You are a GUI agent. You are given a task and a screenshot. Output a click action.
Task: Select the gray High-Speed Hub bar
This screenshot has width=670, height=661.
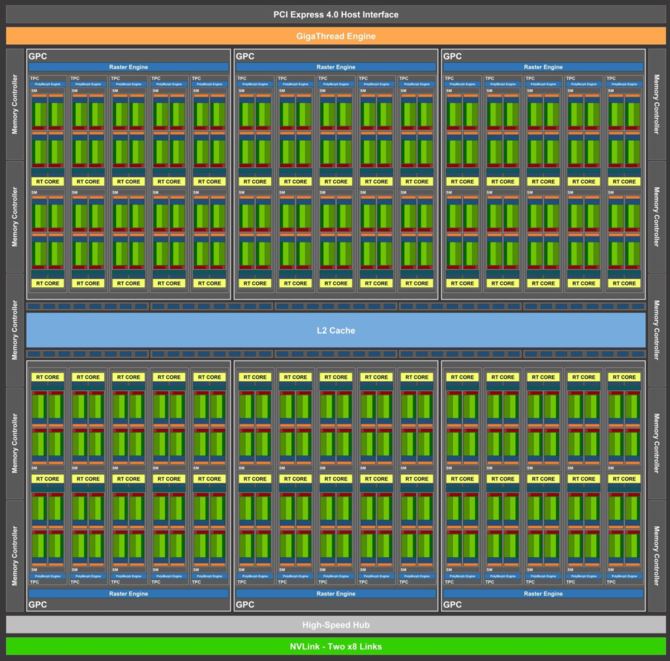coord(335,625)
